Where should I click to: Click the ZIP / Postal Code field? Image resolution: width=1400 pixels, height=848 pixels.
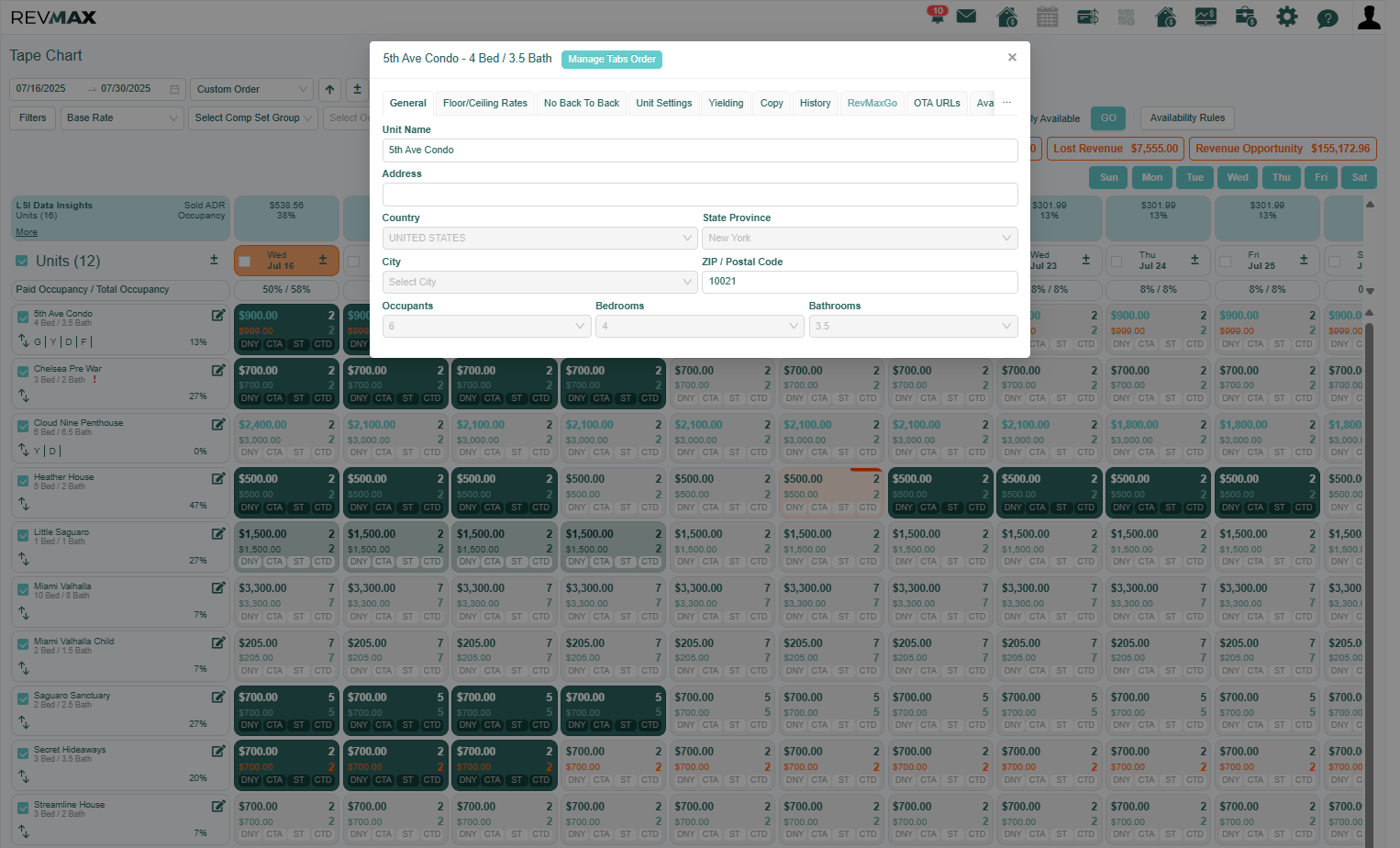point(860,282)
